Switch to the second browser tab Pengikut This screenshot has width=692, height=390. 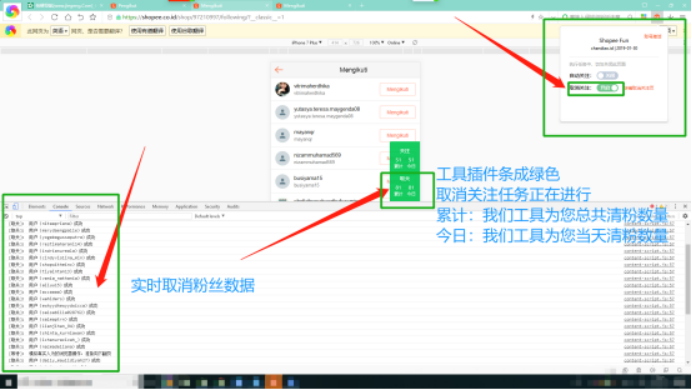click(x=148, y=6)
